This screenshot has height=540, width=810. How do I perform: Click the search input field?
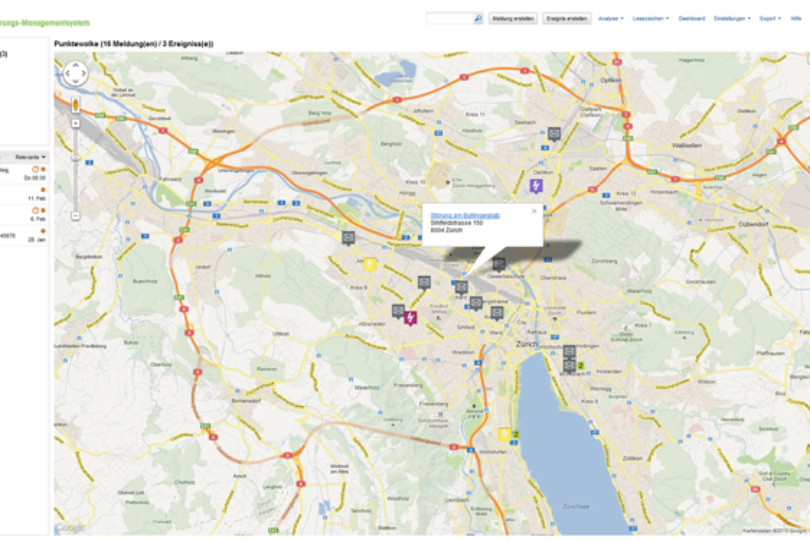[x=449, y=18]
